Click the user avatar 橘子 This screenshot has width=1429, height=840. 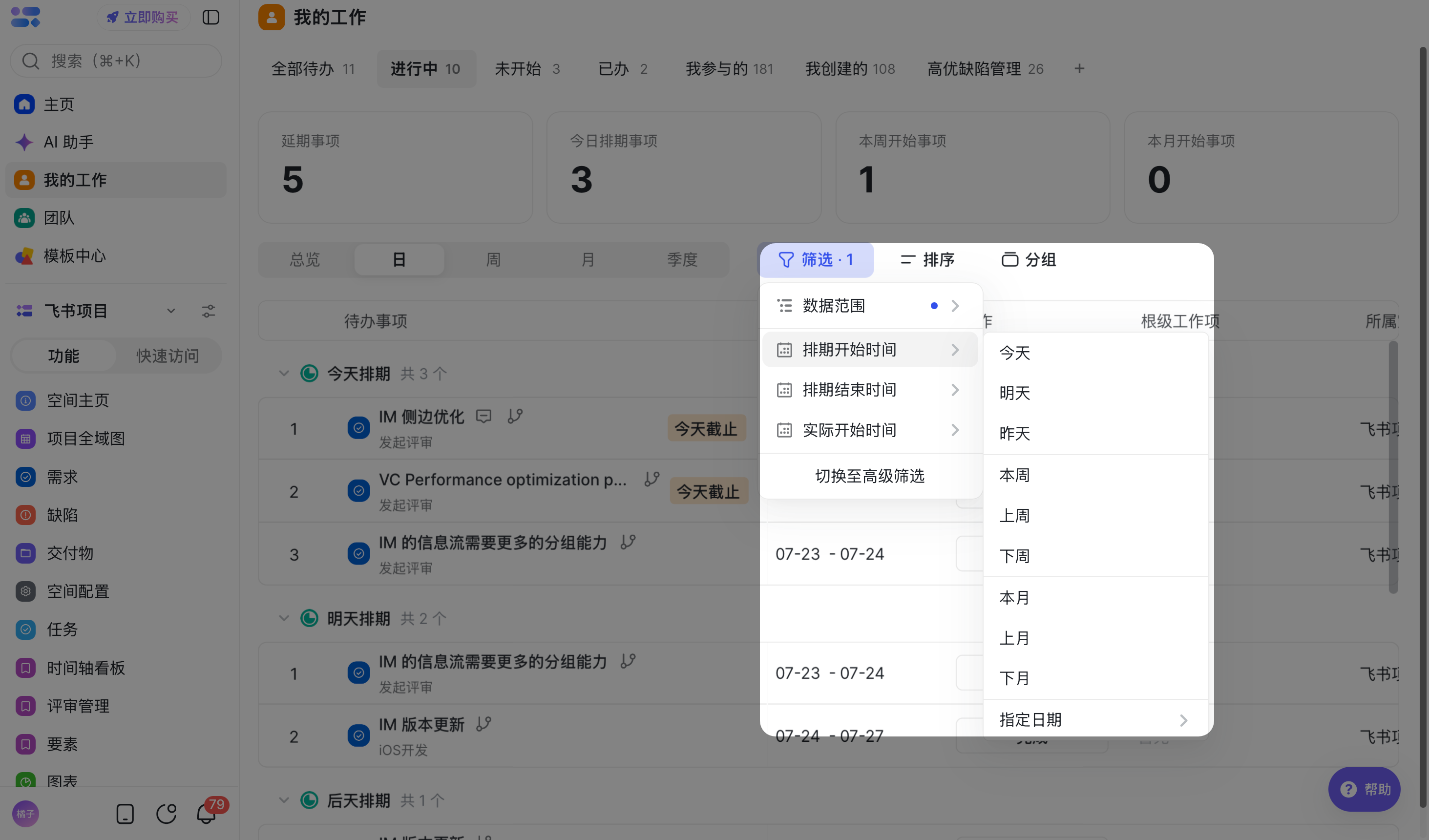point(25,814)
